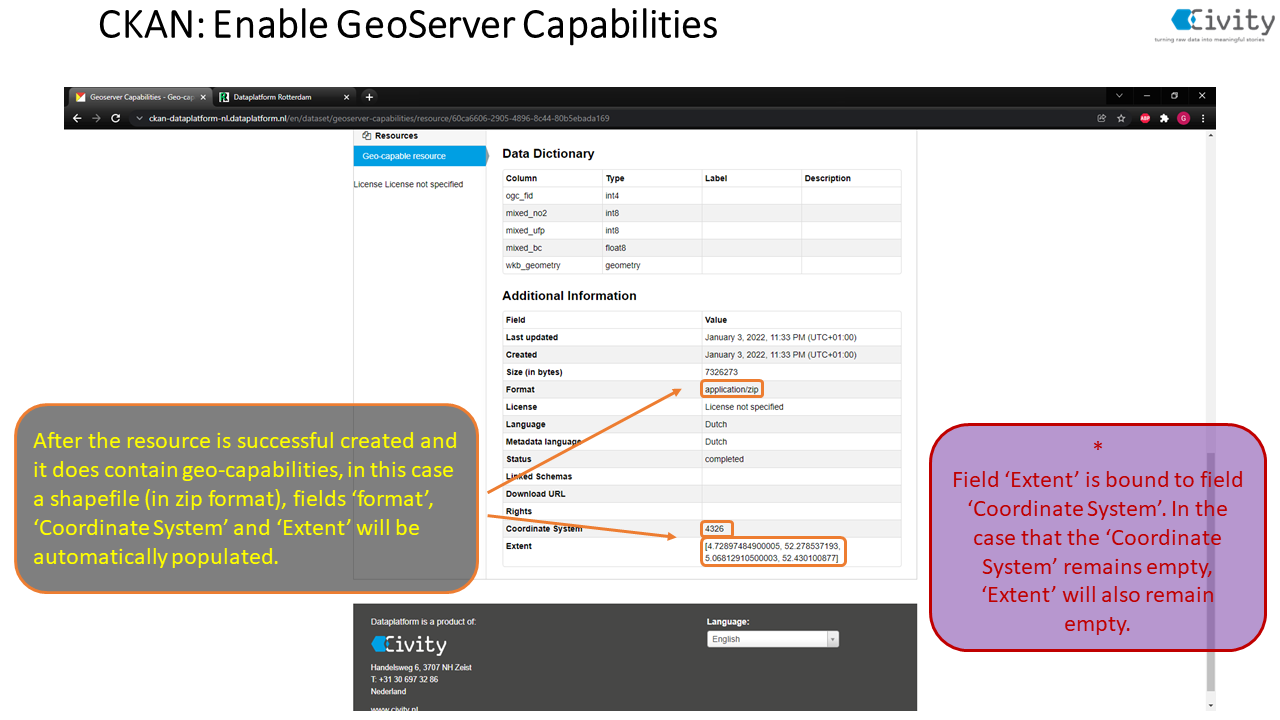Open the Language dropdown showing English
Image resolution: width=1280 pixels, height=720 pixels.
tap(773, 639)
